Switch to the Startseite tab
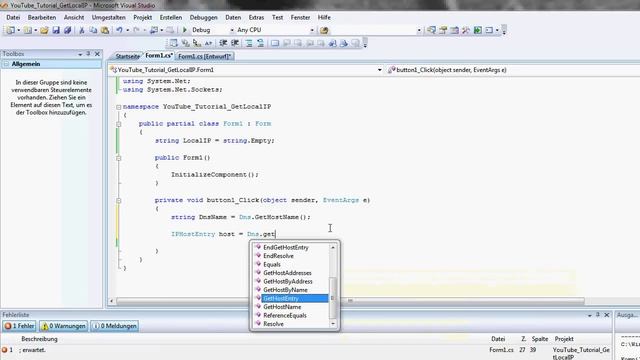The width and height of the screenshot is (640, 360). pyautogui.click(x=127, y=56)
